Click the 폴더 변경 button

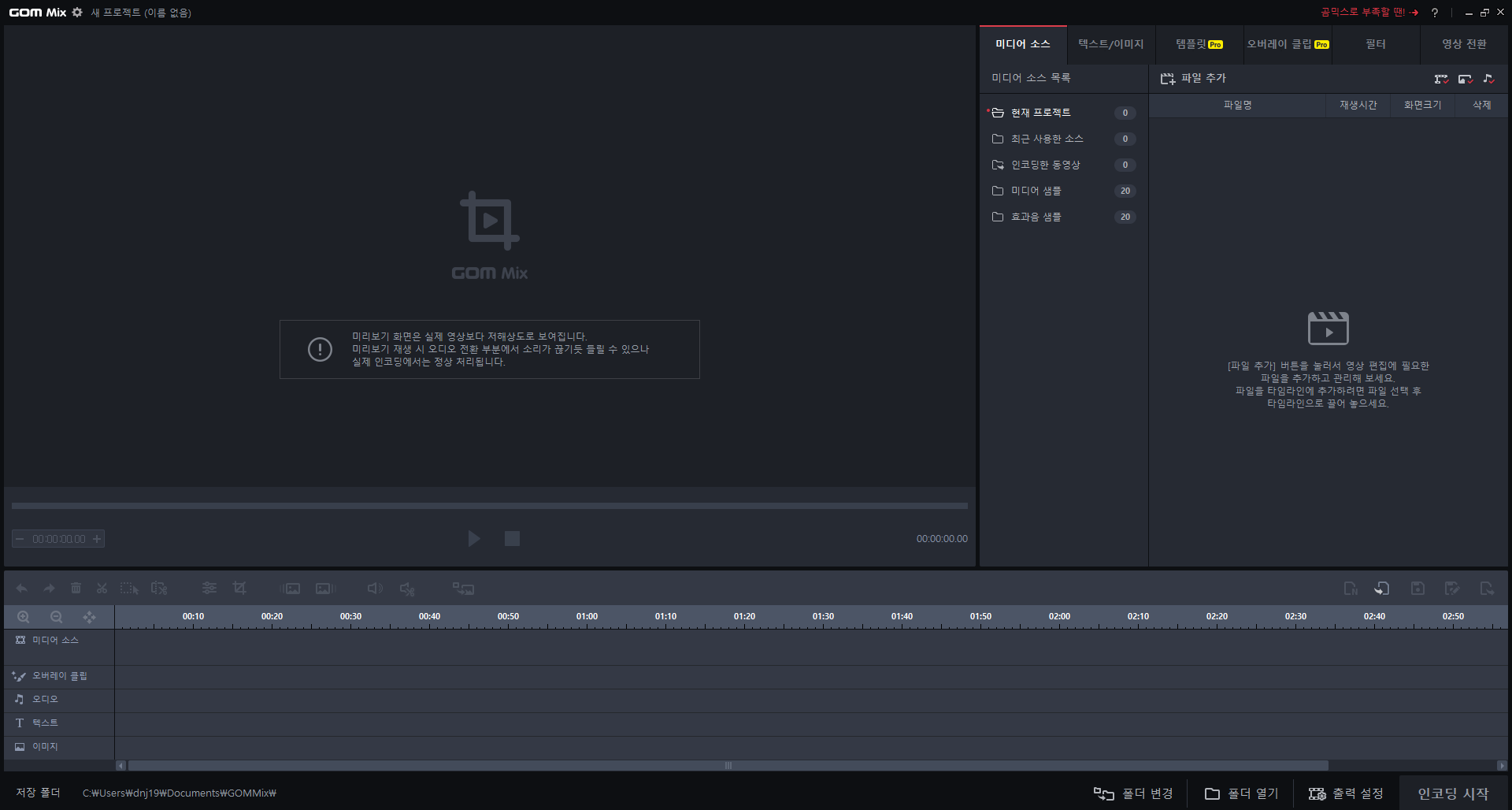(1133, 793)
